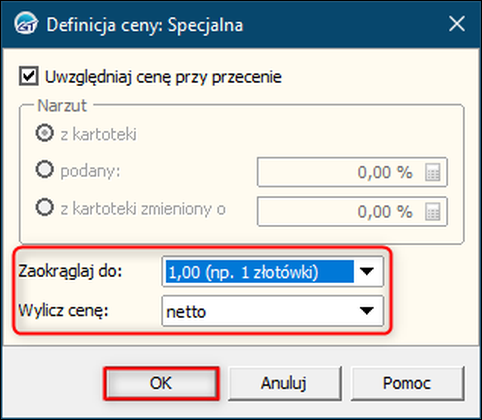
Task: Expand the Zaokrąglaj do dropdown arrow
Action: 367,271
